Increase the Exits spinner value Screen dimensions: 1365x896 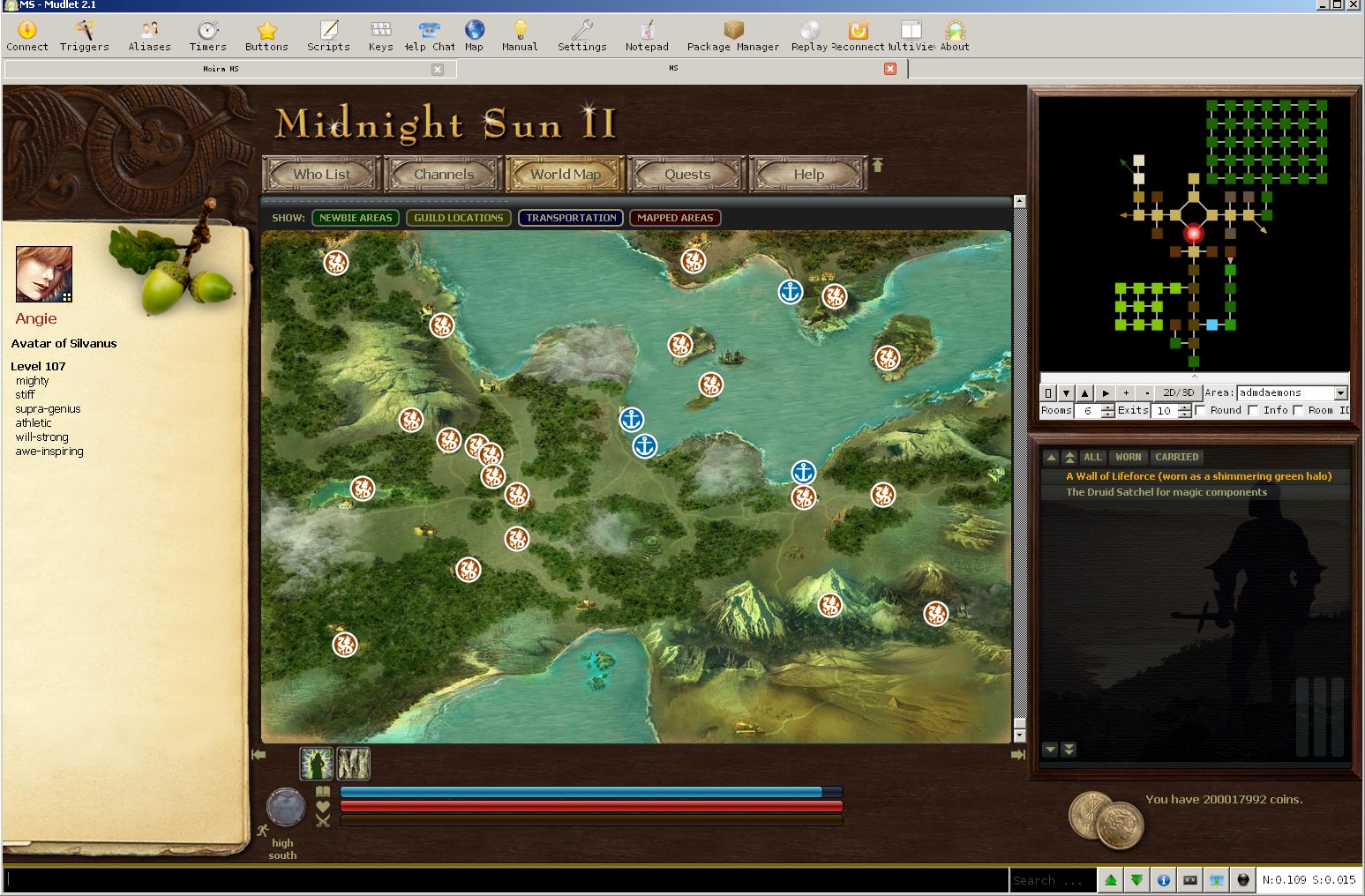1185,407
